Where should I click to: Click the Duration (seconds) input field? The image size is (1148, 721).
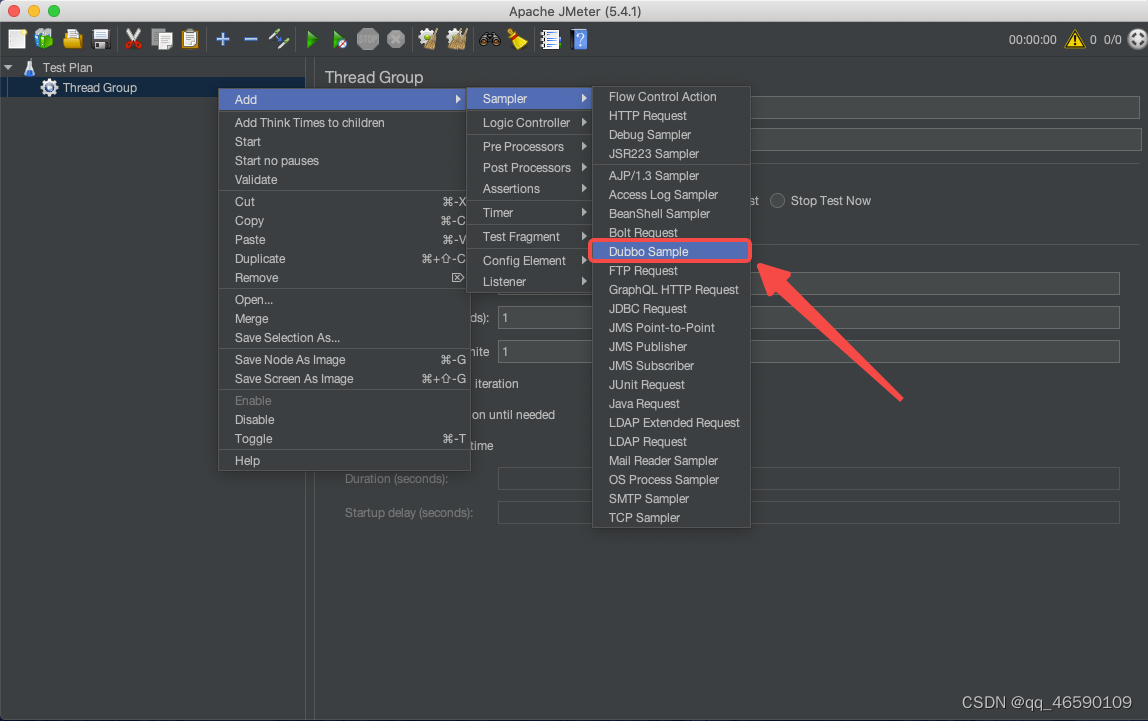pyautogui.click(x=808, y=479)
